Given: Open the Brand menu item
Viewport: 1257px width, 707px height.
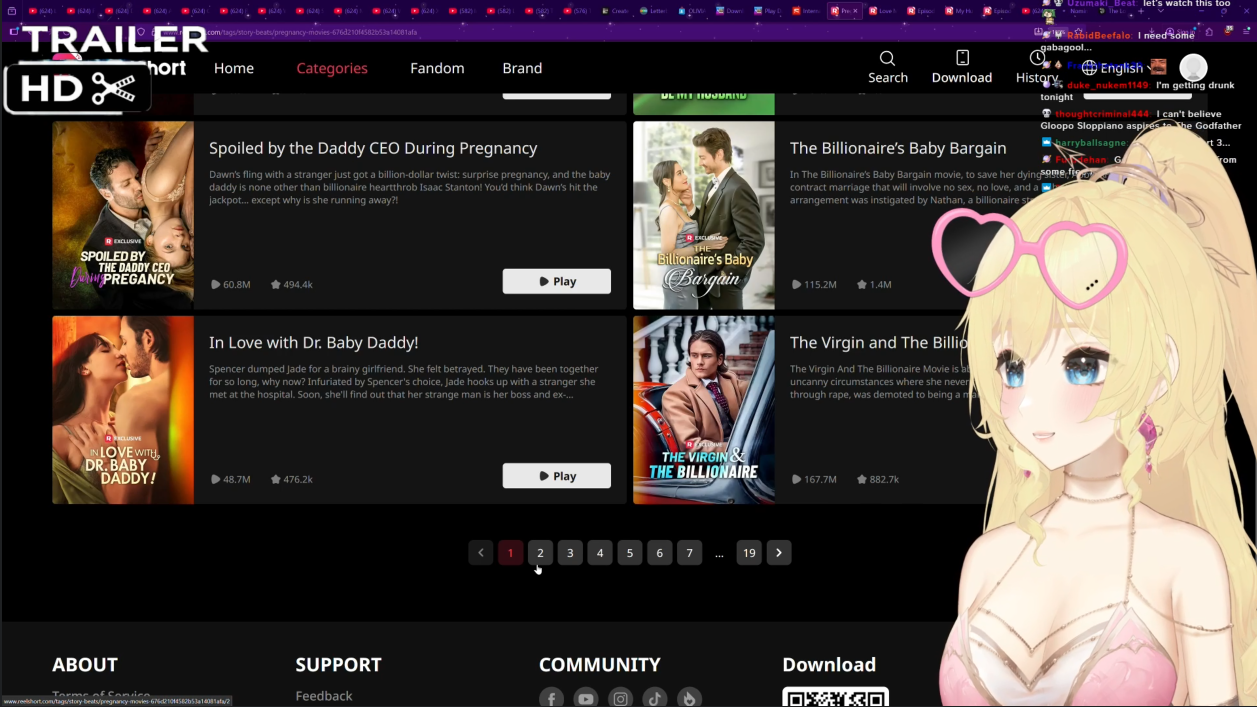Looking at the screenshot, I should (522, 68).
